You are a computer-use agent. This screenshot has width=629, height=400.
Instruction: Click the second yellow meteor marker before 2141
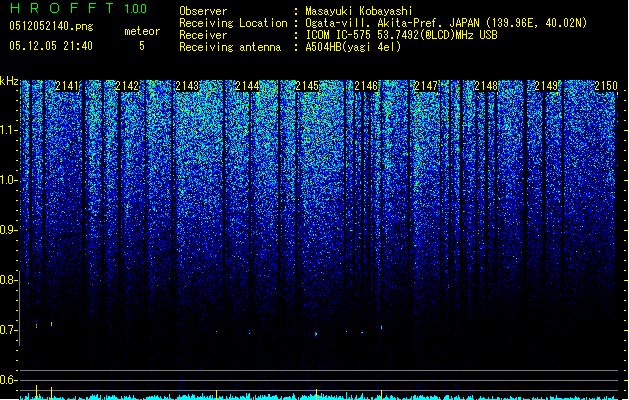(x=51, y=393)
